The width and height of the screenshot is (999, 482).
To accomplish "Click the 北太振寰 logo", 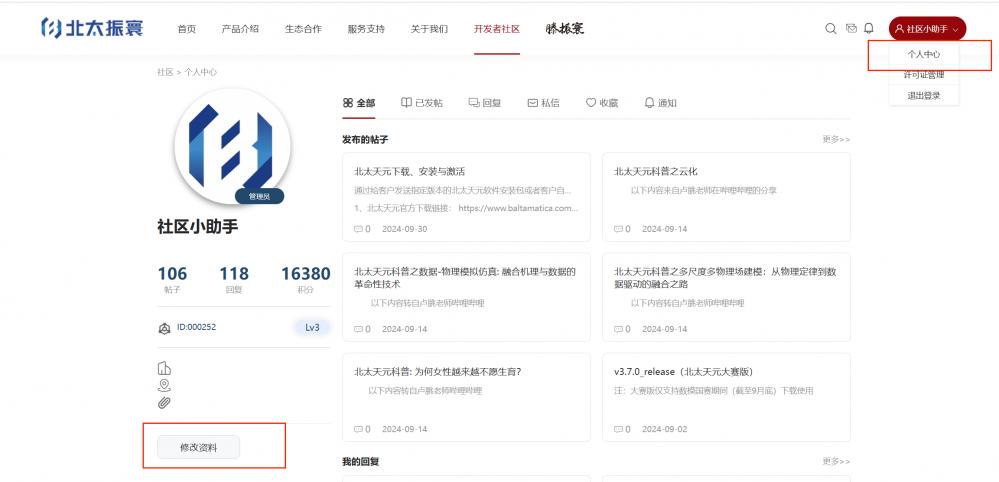I will coord(92,28).
